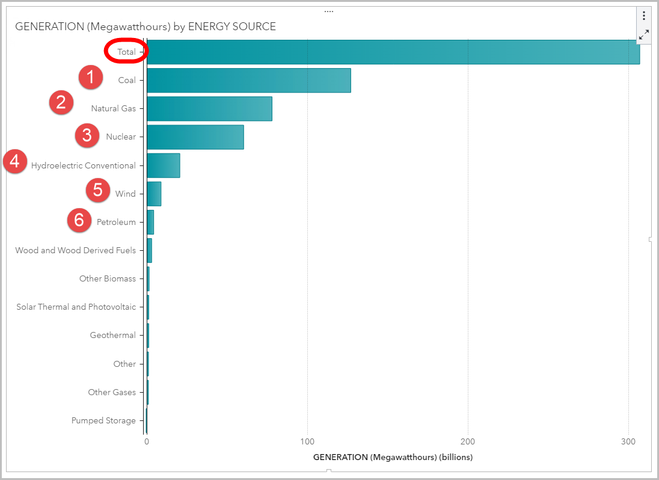659x480 pixels.
Task: Click the Natural Gas axis label
Action: 113,108
